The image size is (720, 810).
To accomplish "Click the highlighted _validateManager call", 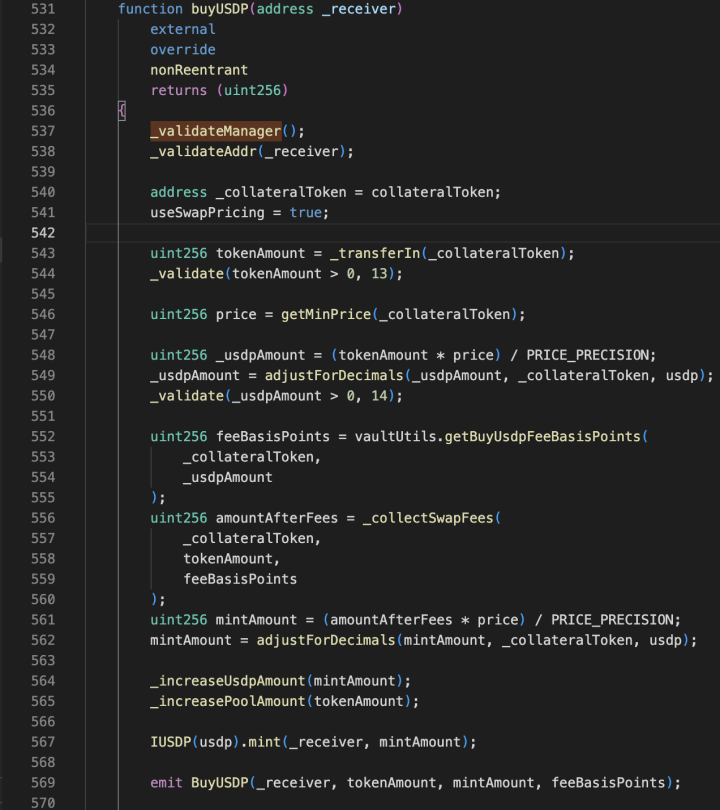I will coord(216,131).
